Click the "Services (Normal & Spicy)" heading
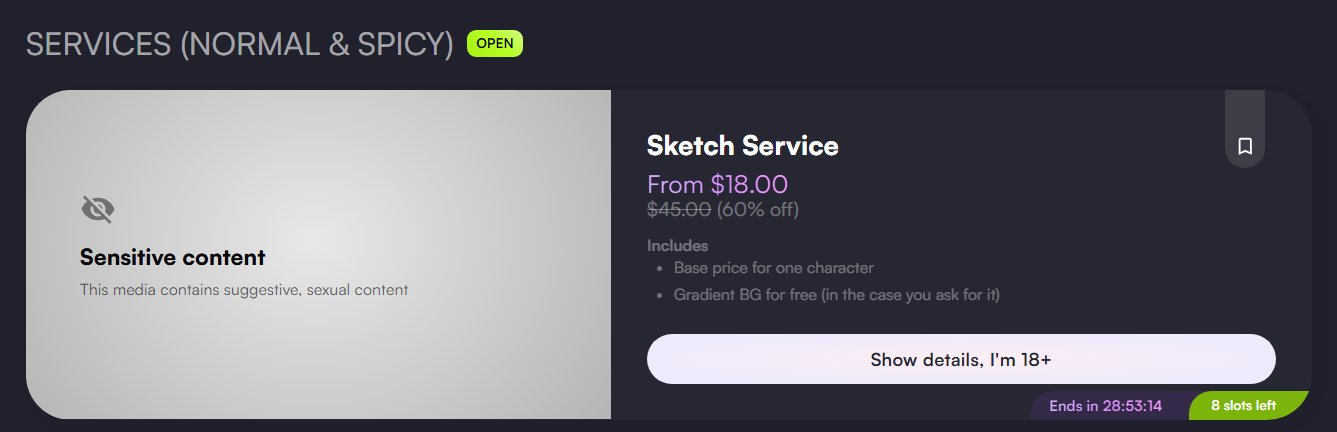This screenshot has height=432, width=1337. (x=240, y=44)
